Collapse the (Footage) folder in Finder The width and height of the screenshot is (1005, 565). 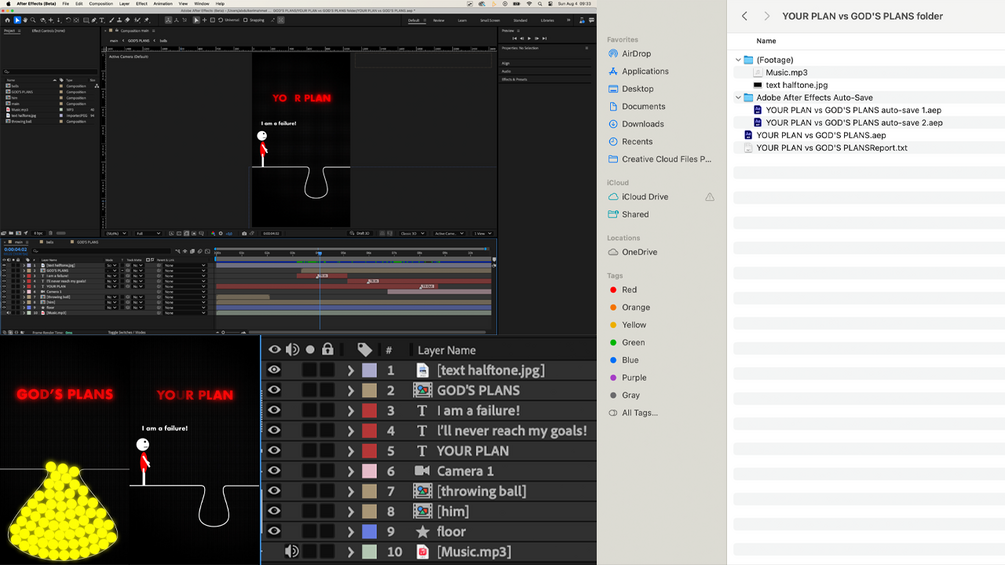[x=738, y=60]
